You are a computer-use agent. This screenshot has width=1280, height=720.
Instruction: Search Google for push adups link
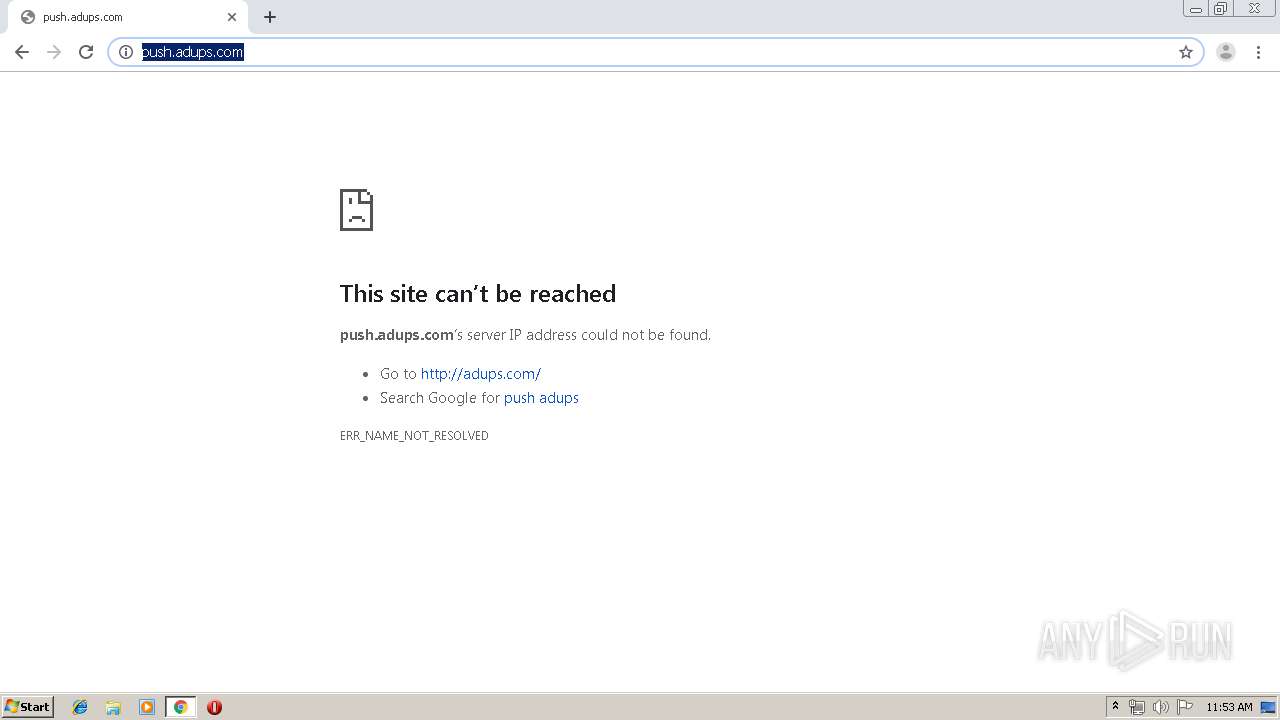point(541,398)
